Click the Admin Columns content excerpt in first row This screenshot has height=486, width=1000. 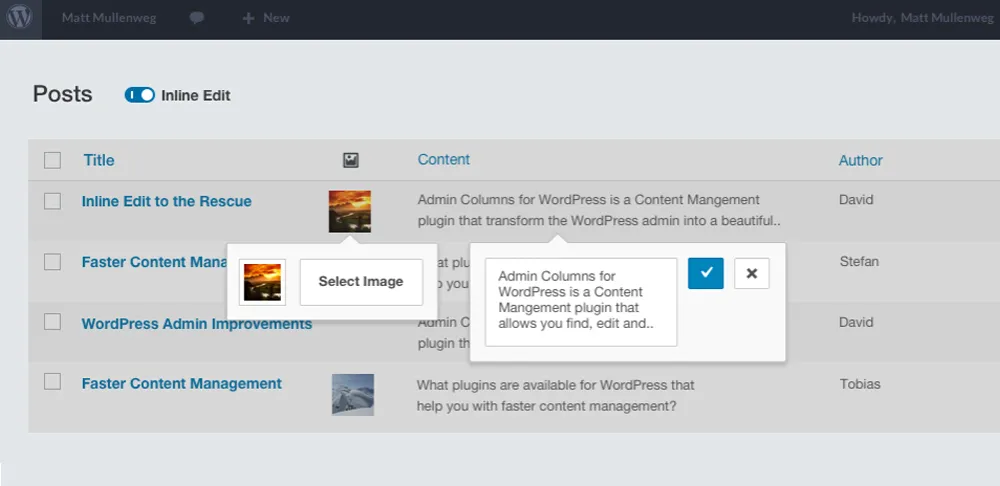coord(599,210)
